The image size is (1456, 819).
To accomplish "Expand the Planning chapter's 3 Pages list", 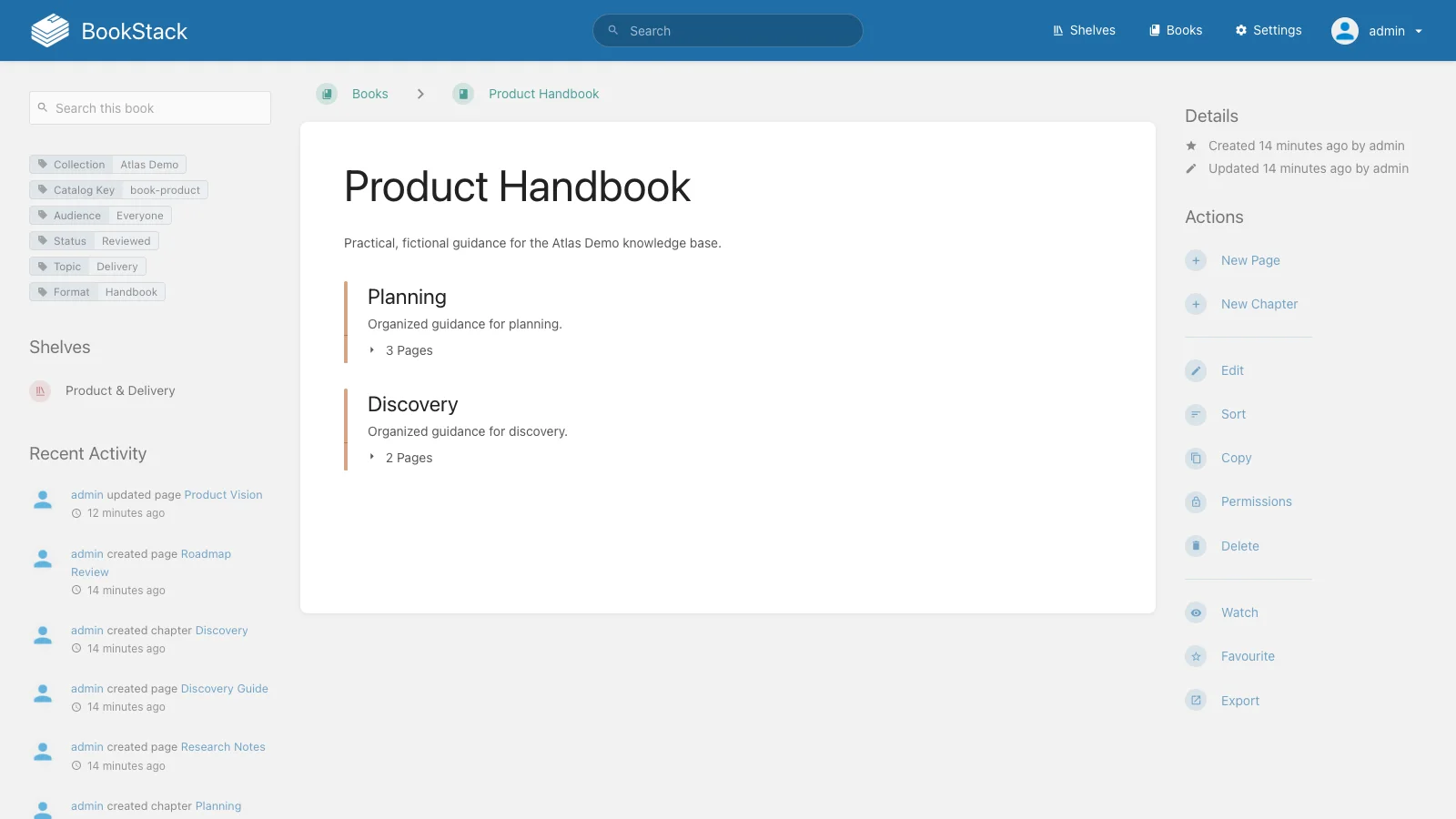I will (x=400, y=350).
